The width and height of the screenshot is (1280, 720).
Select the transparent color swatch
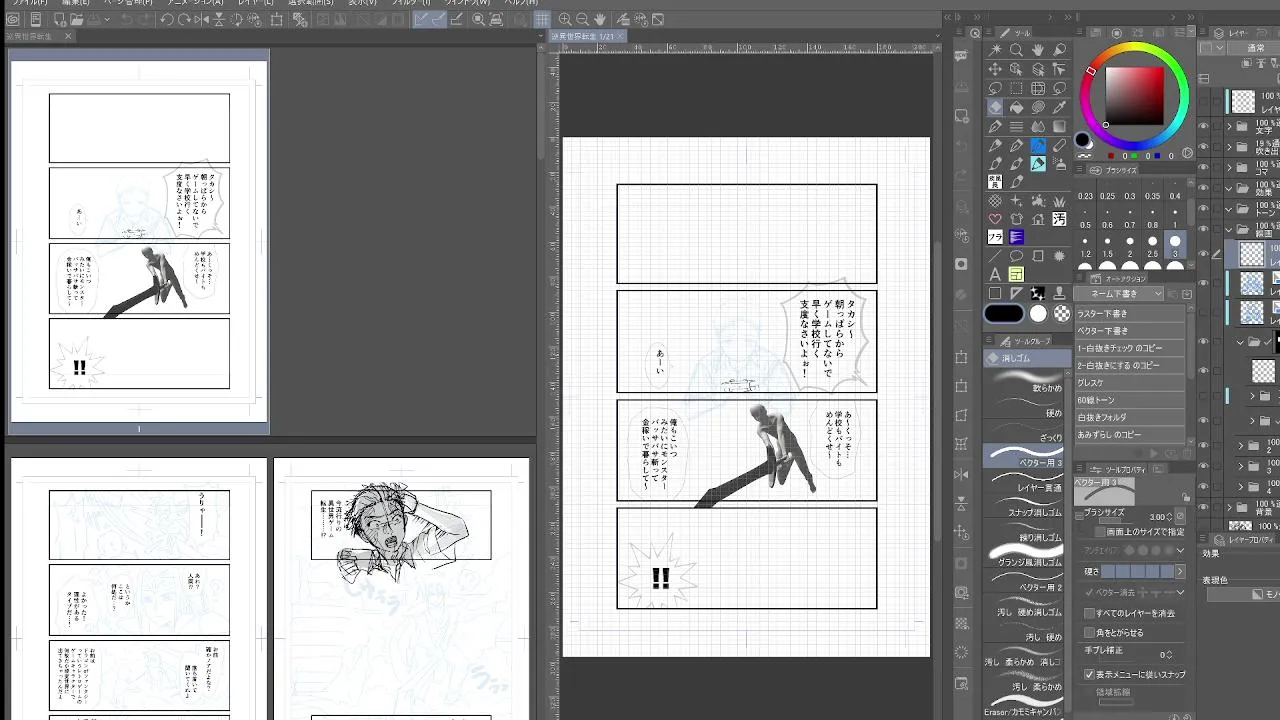(x=1061, y=313)
